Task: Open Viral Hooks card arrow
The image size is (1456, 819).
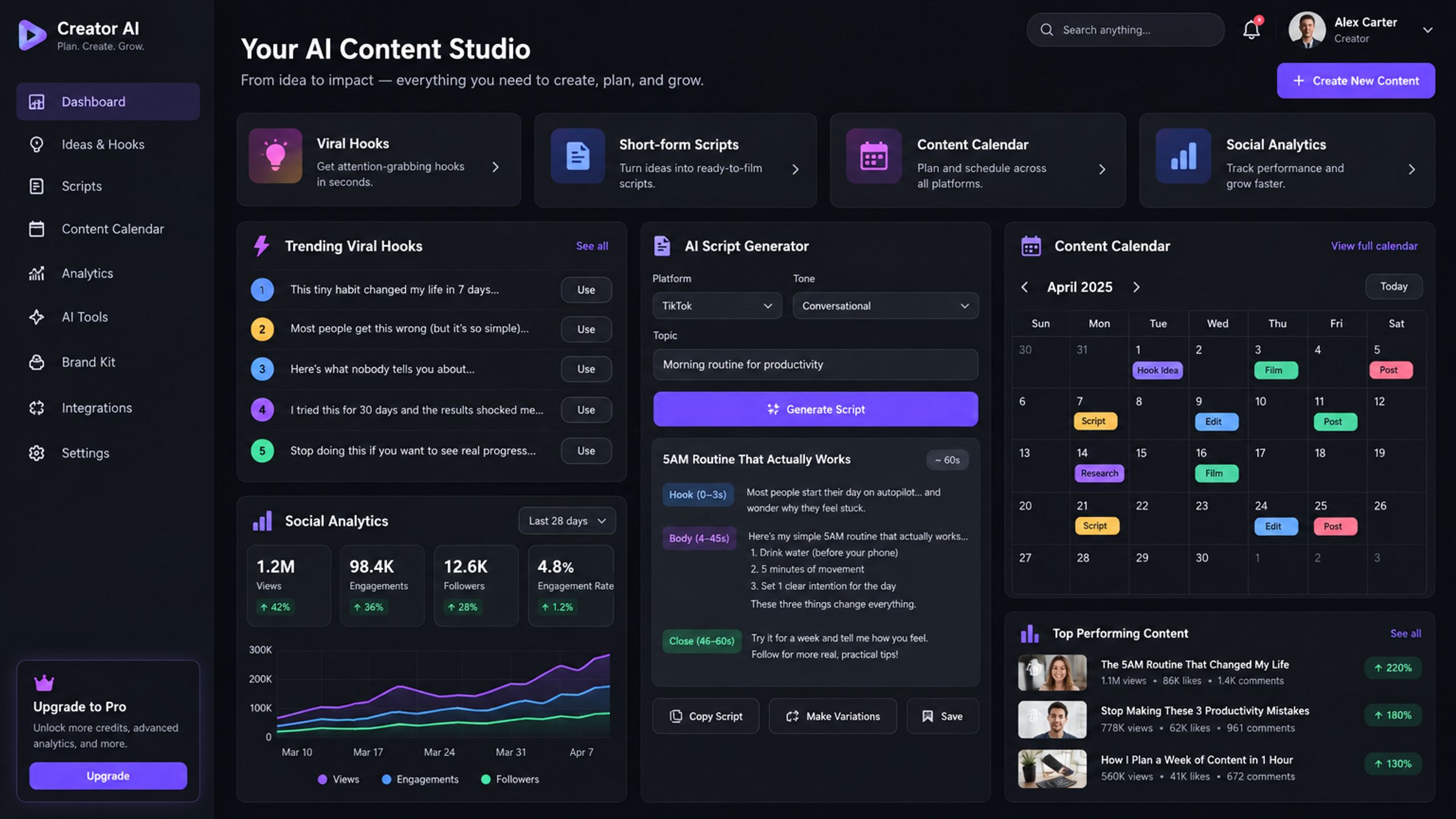Action: click(x=495, y=167)
